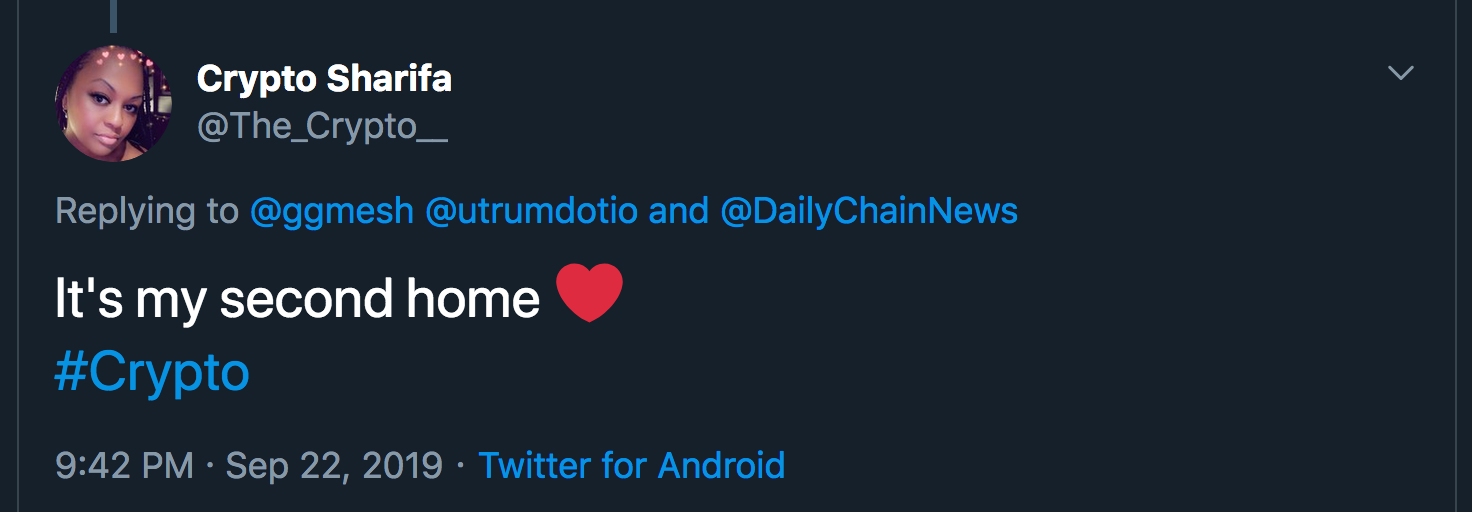The height and width of the screenshot is (512, 1472).
Task: Click the word "and" between mentions
Action: [x=678, y=211]
